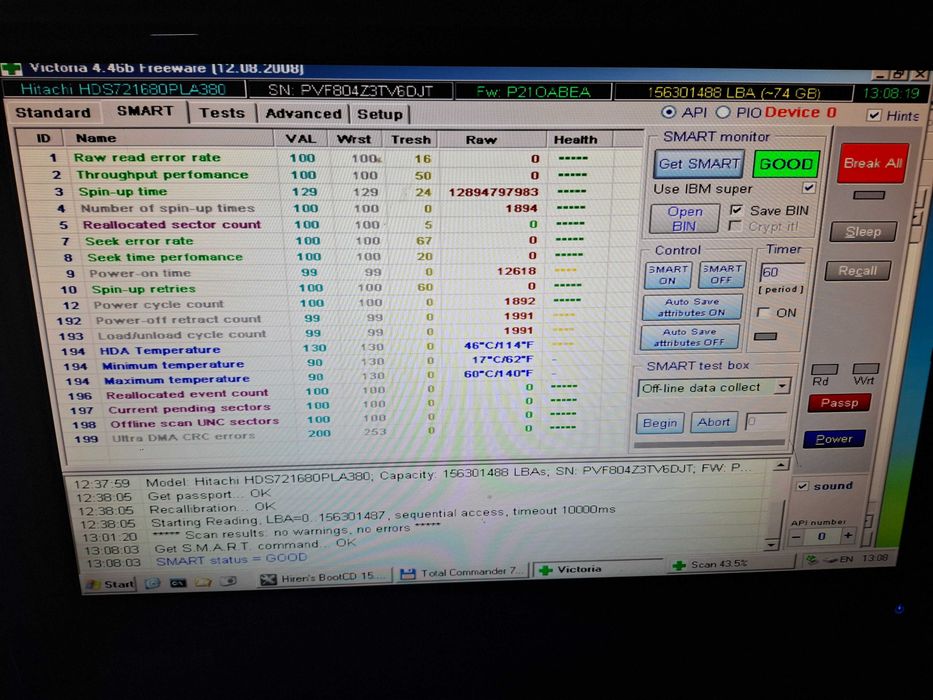Click the SMART test box number field
The image size is (933, 700).
coord(766,421)
